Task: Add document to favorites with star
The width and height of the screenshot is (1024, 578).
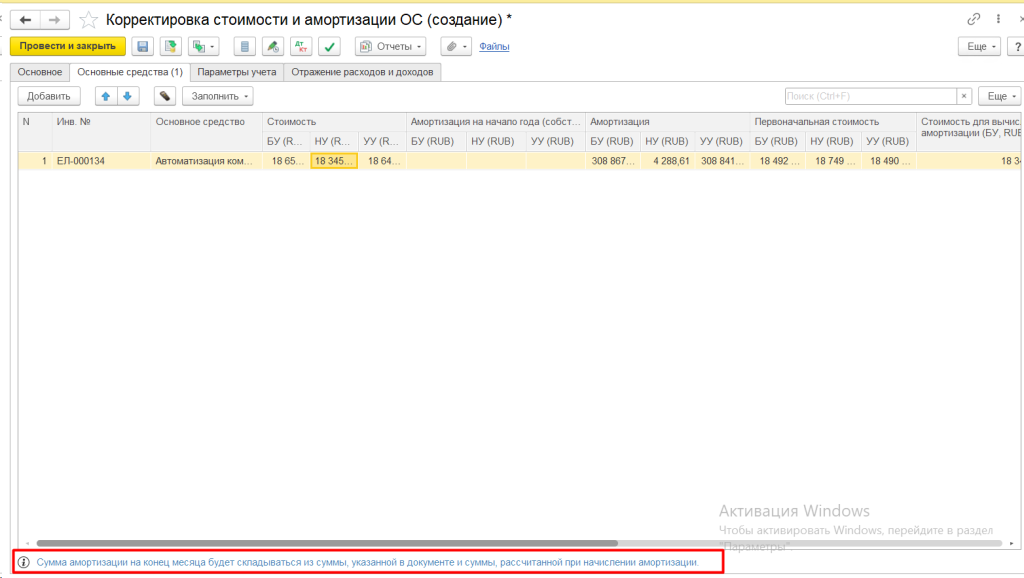Action: coord(89,19)
